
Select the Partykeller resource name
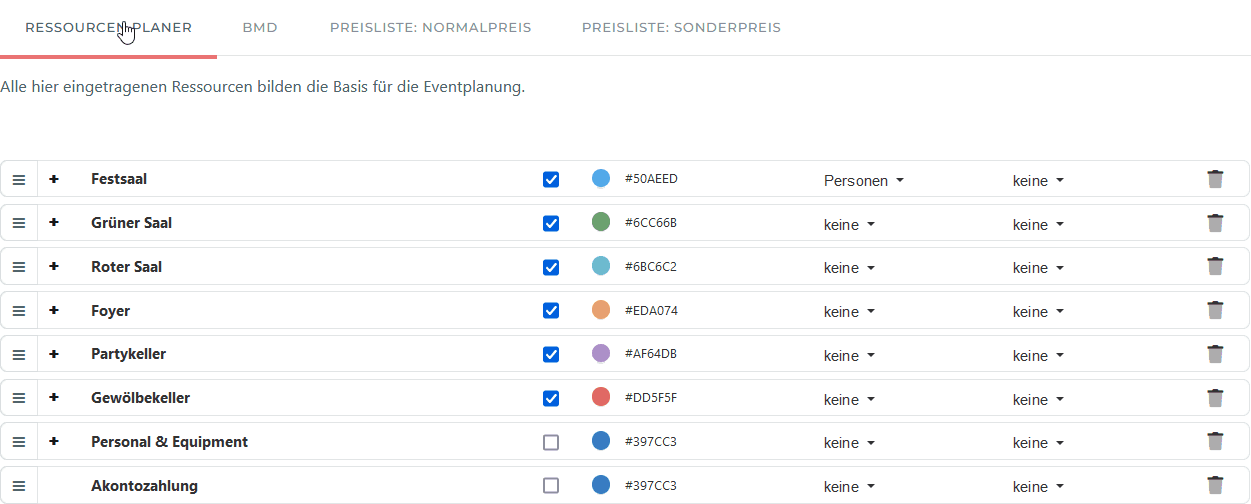click(128, 354)
